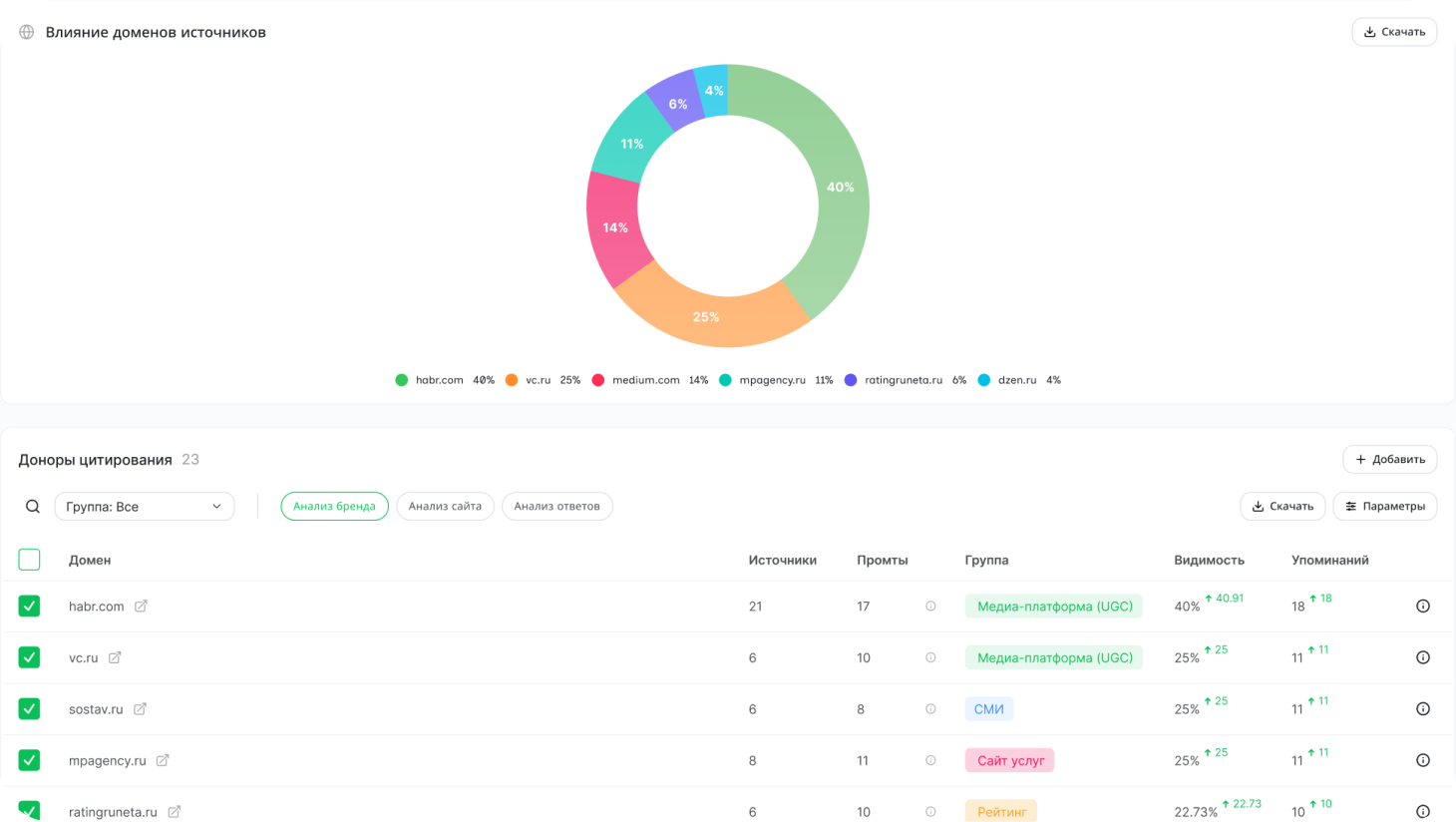The height and width of the screenshot is (822, 1456).
Task: Click prompts info icon in ratingruneta.ru row
Action: pyautogui.click(x=930, y=812)
